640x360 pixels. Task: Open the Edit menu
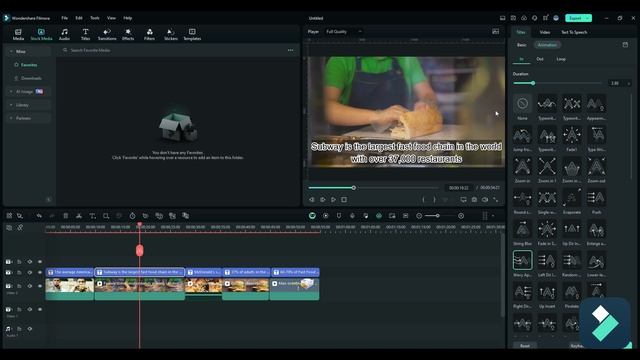pyautogui.click(x=79, y=18)
